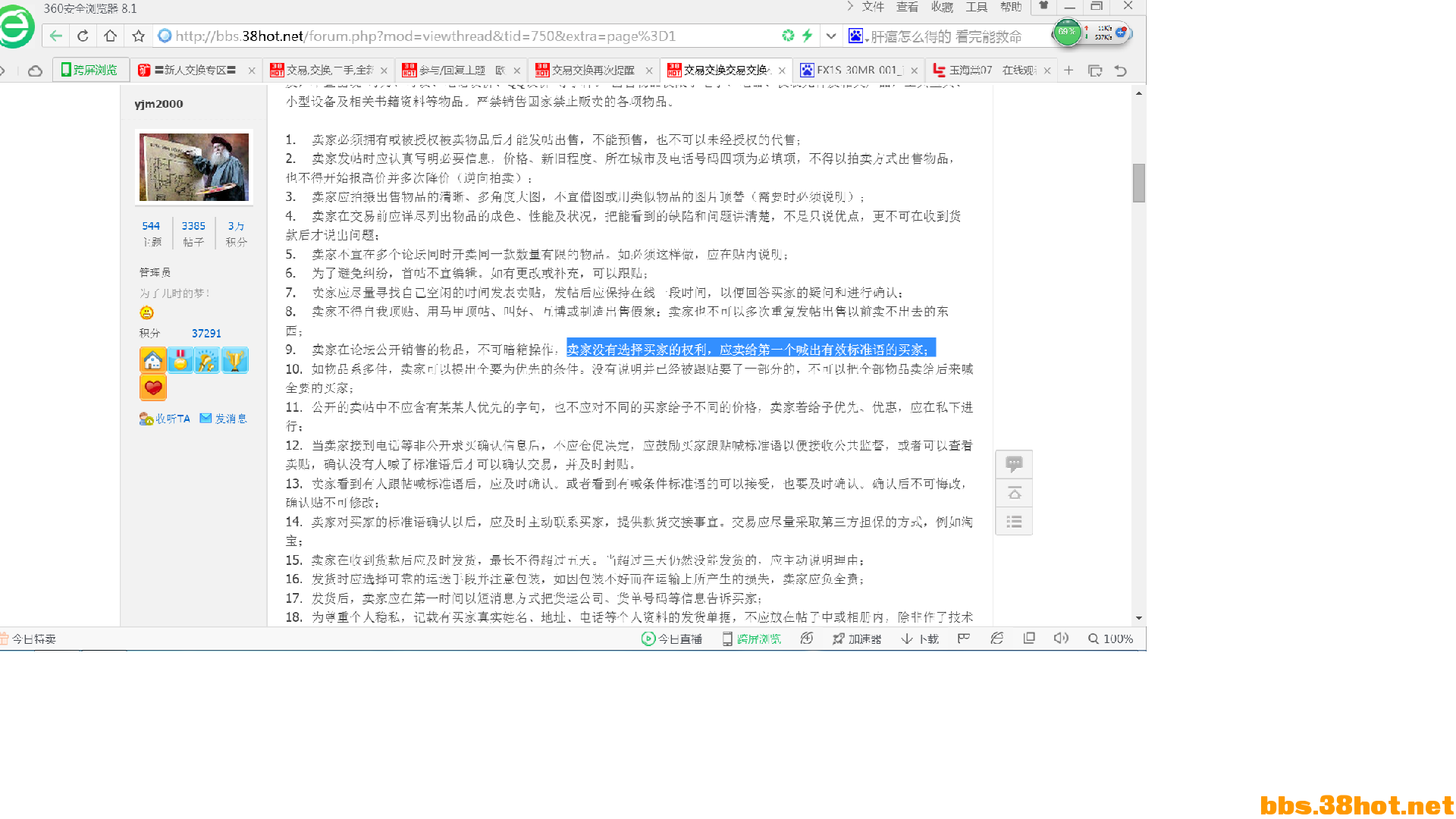The height and width of the screenshot is (819, 1456).
Task: Click the floating thread list icon
Action: pos(1014,522)
